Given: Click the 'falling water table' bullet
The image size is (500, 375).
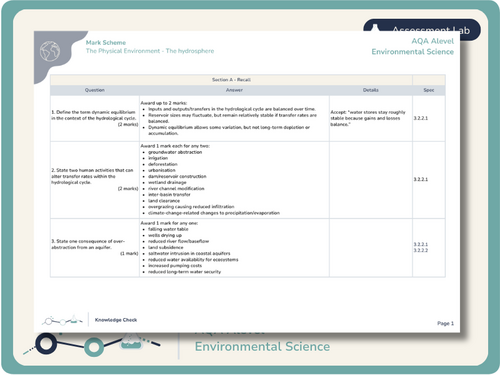Looking at the screenshot, I should pyautogui.click(x=168, y=229).
